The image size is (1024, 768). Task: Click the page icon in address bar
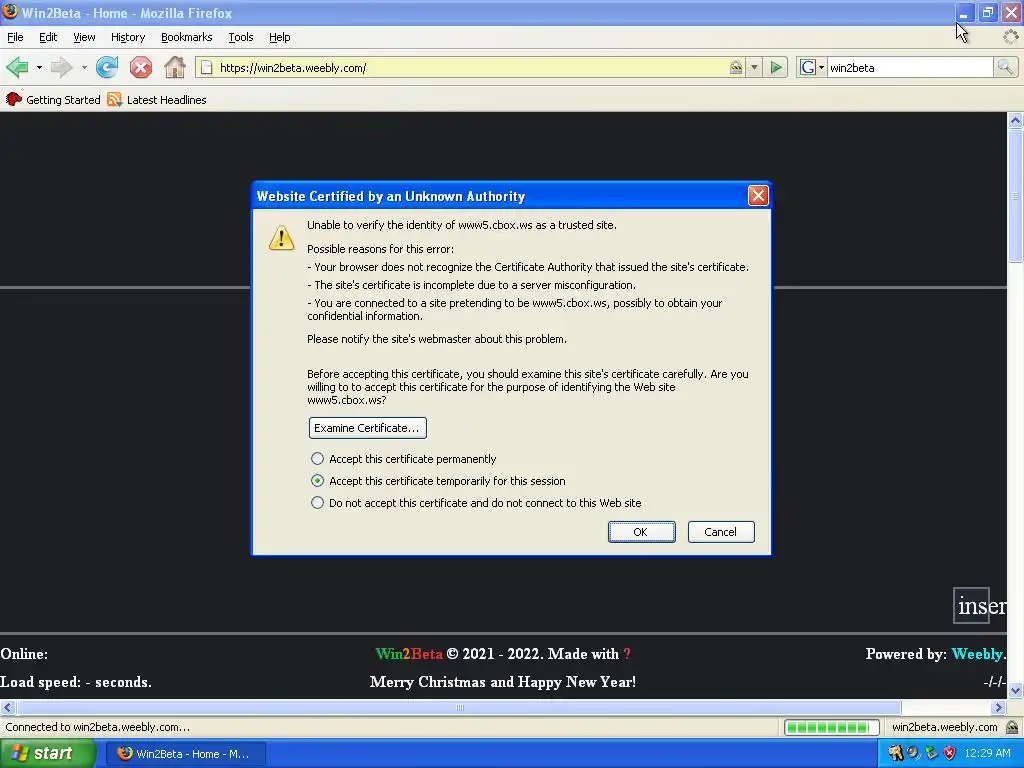tap(206, 67)
